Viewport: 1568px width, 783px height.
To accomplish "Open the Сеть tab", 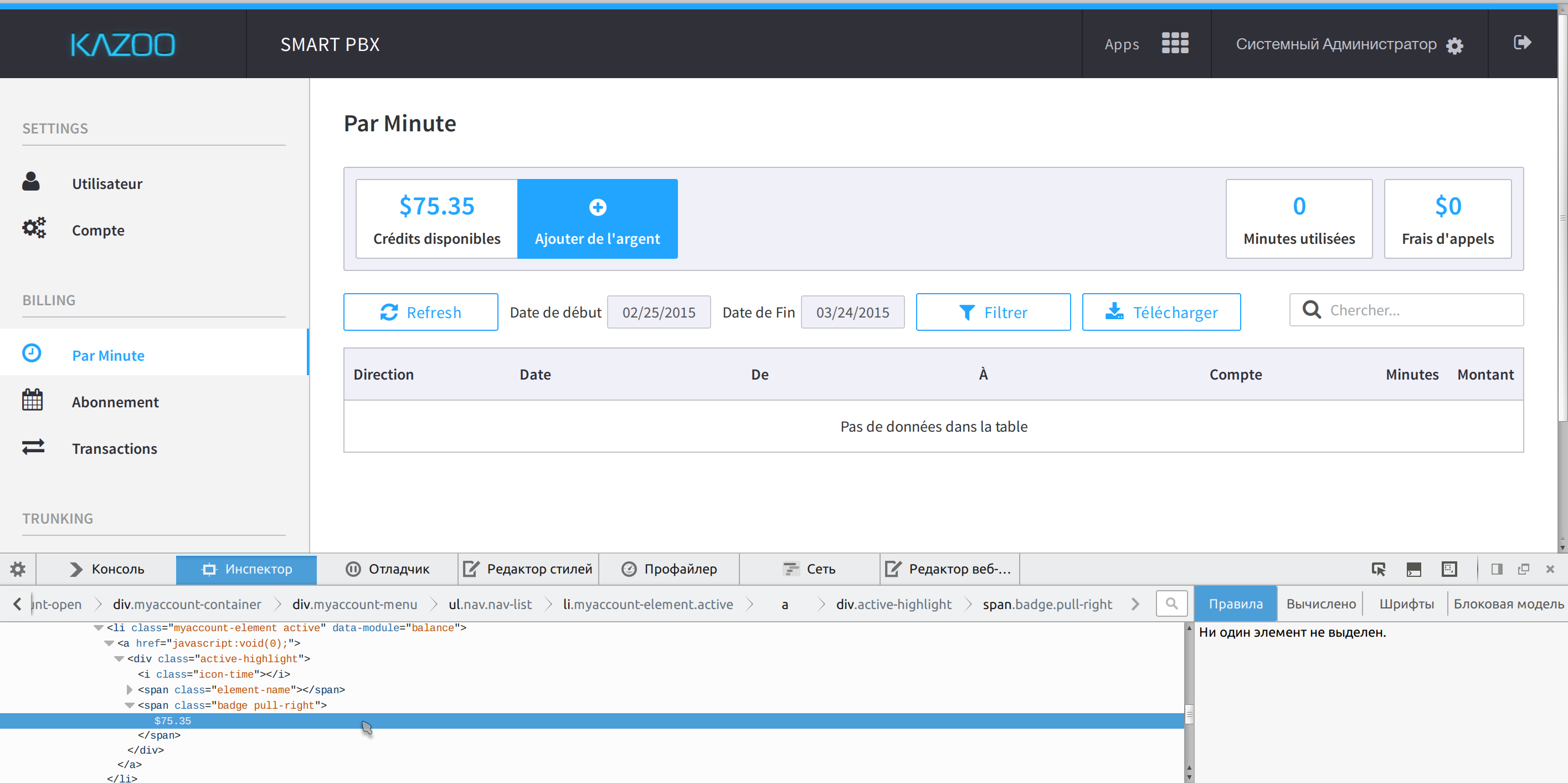I will tap(810, 569).
